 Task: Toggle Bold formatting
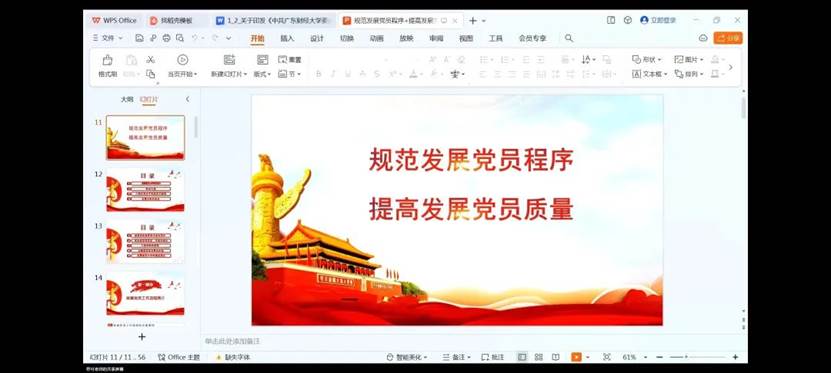click(x=319, y=74)
